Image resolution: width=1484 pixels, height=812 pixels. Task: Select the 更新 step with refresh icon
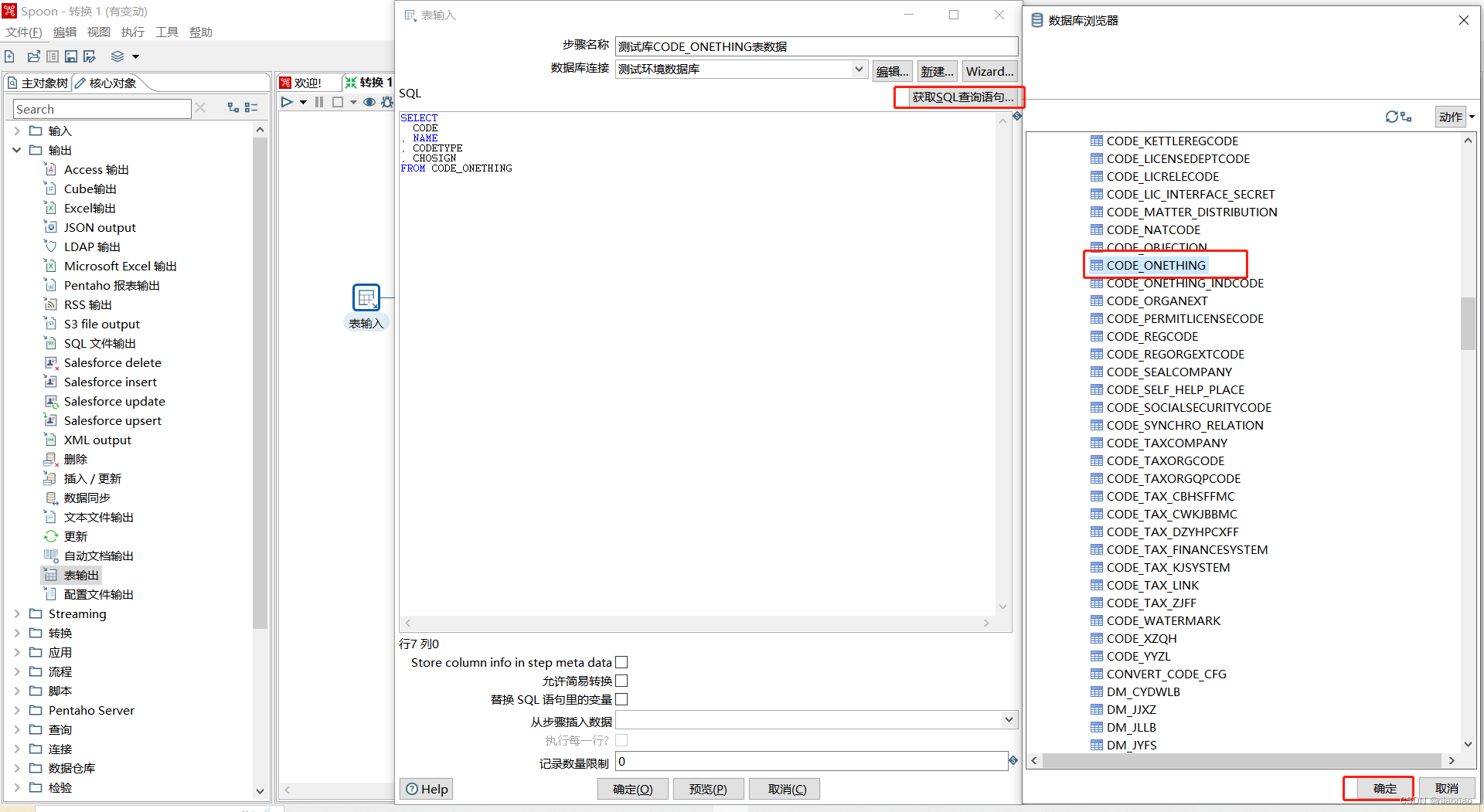[75, 536]
